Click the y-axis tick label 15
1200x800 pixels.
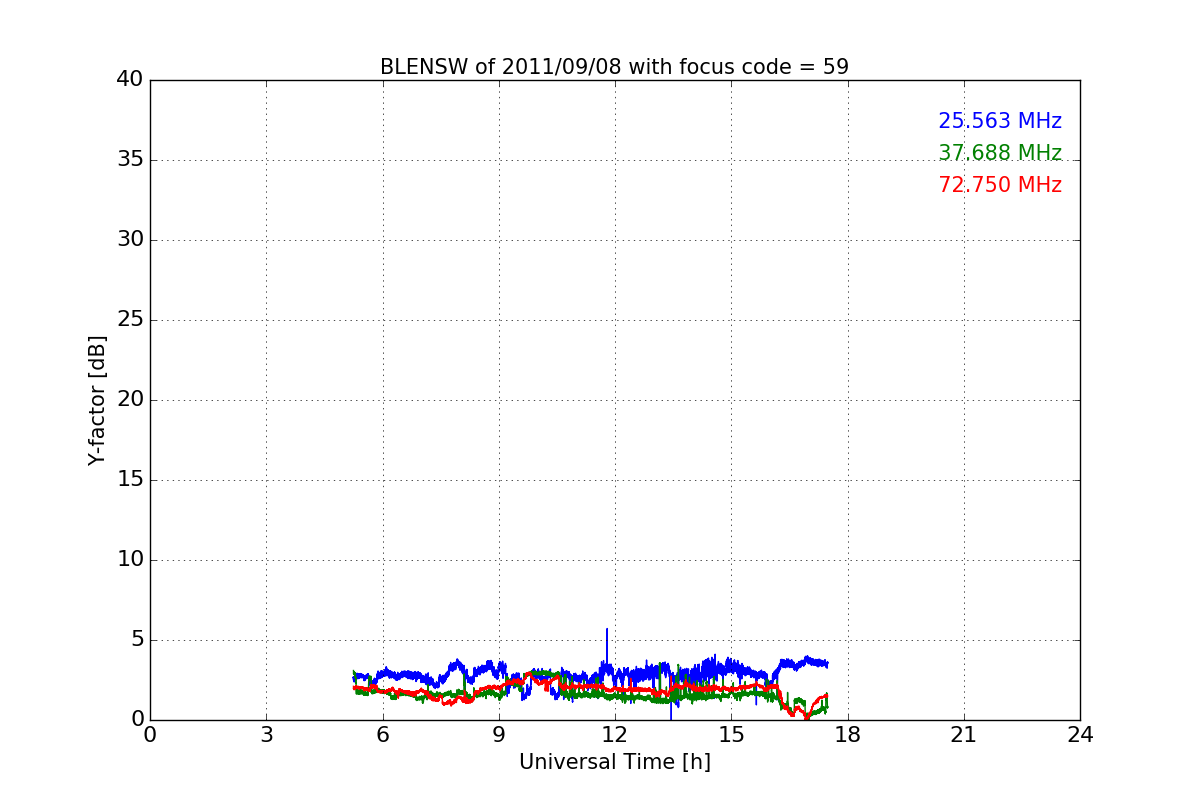tap(130, 480)
